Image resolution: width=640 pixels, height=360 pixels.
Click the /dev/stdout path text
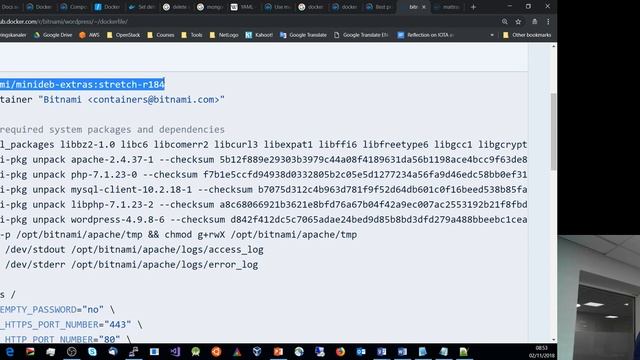tap(35, 250)
